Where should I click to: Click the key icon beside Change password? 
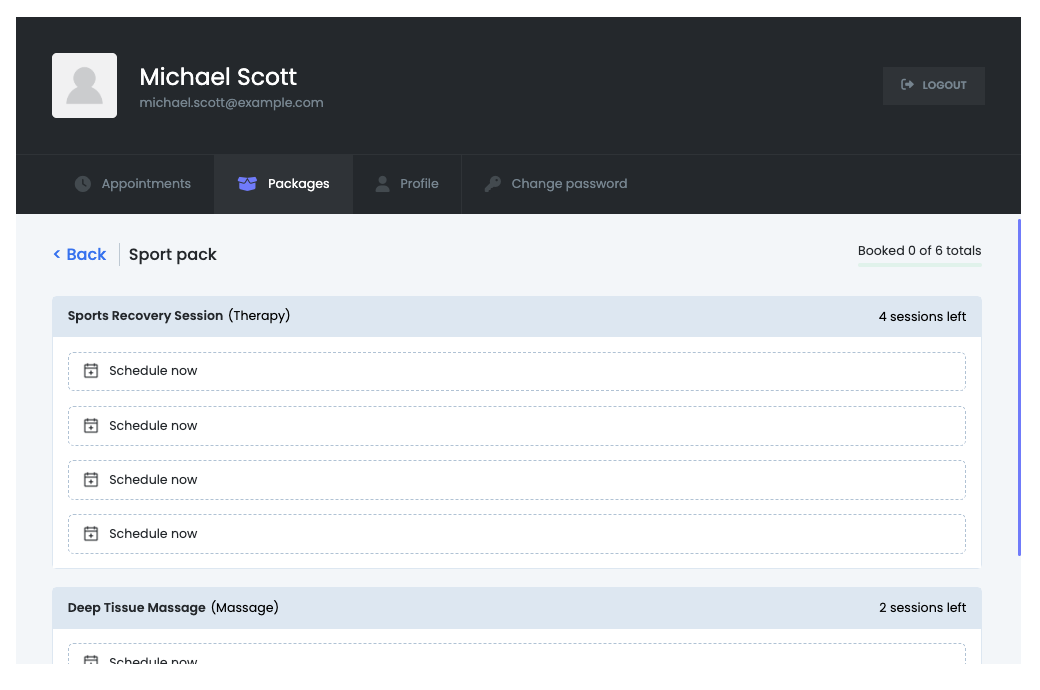point(492,184)
